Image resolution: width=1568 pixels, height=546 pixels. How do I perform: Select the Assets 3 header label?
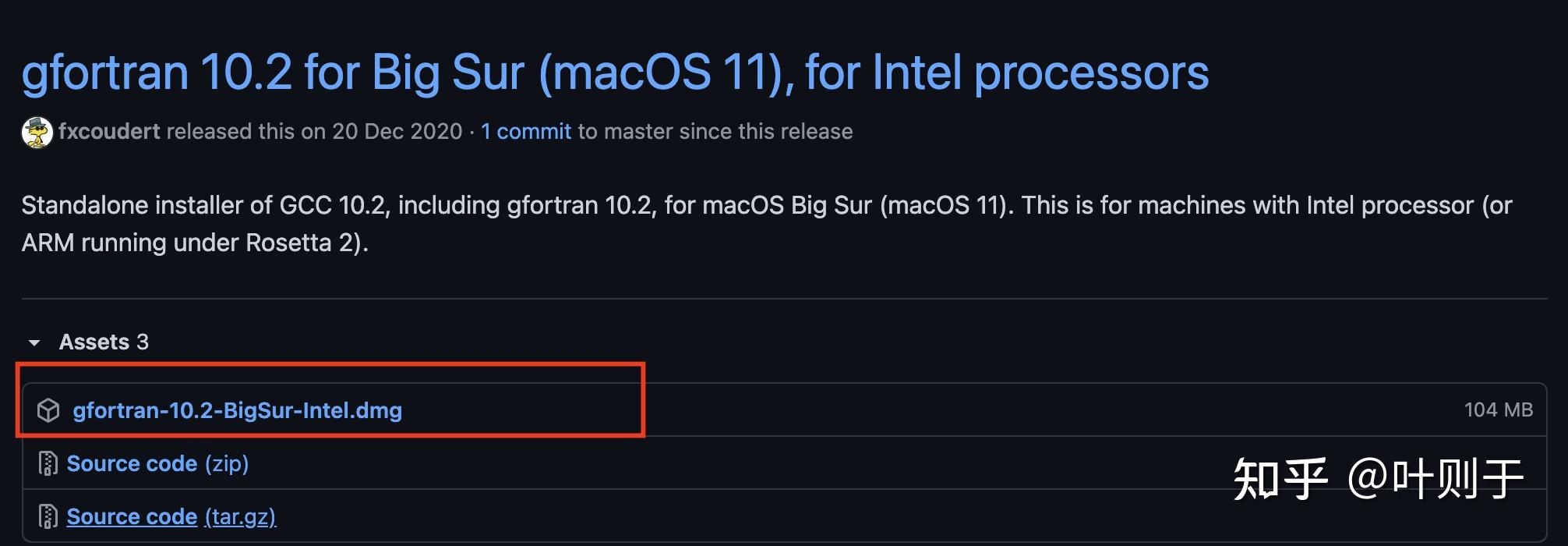(x=104, y=342)
